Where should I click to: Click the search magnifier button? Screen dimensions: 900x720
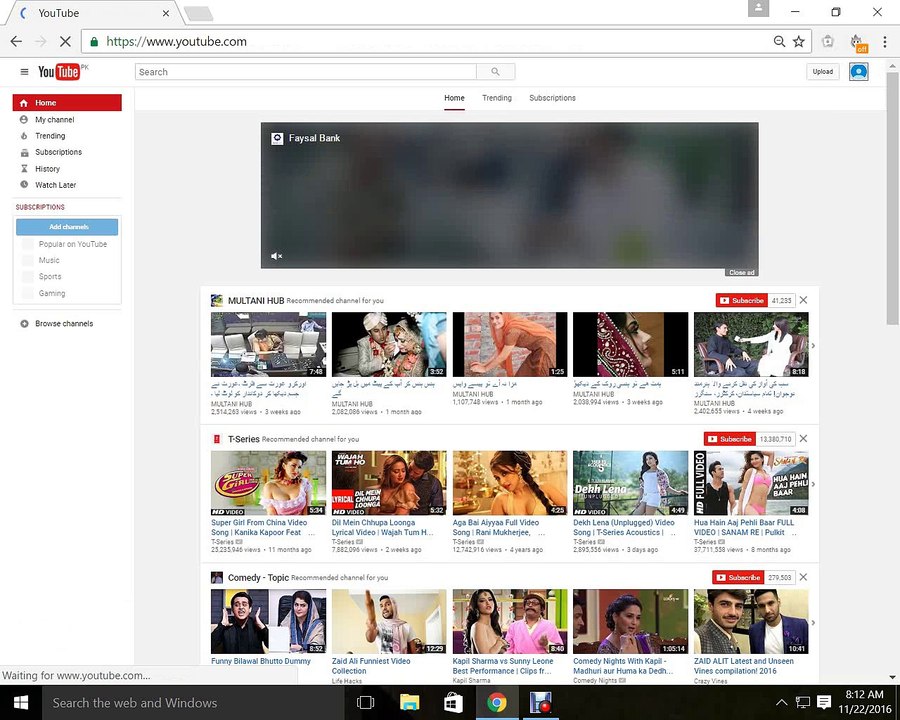click(x=495, y=72)
